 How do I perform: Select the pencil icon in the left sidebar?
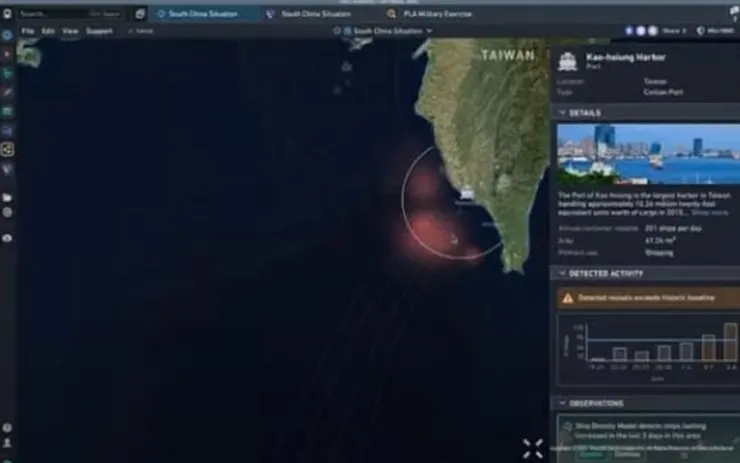[x=7, y=93]
